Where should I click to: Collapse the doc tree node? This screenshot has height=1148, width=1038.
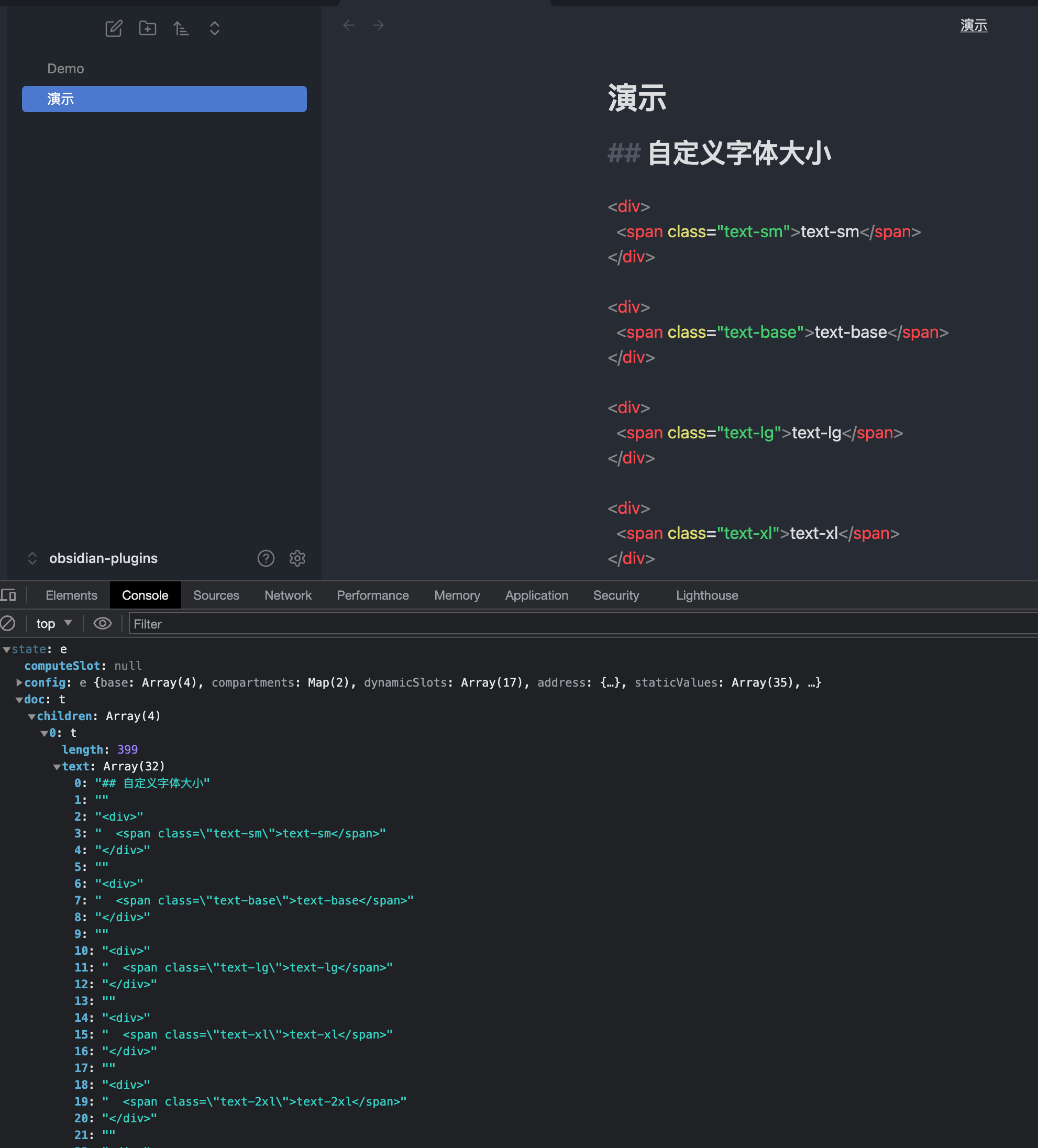(x=19, y=699)
